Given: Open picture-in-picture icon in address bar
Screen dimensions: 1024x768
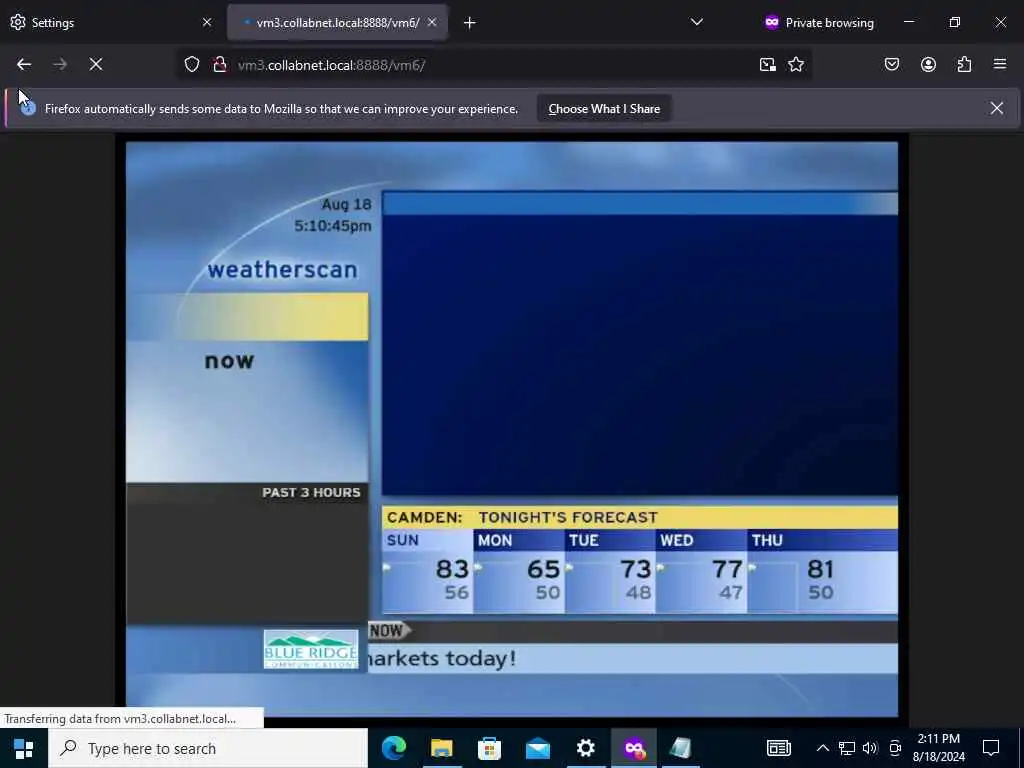Looking at the screenshot, I should pos(767,65).
